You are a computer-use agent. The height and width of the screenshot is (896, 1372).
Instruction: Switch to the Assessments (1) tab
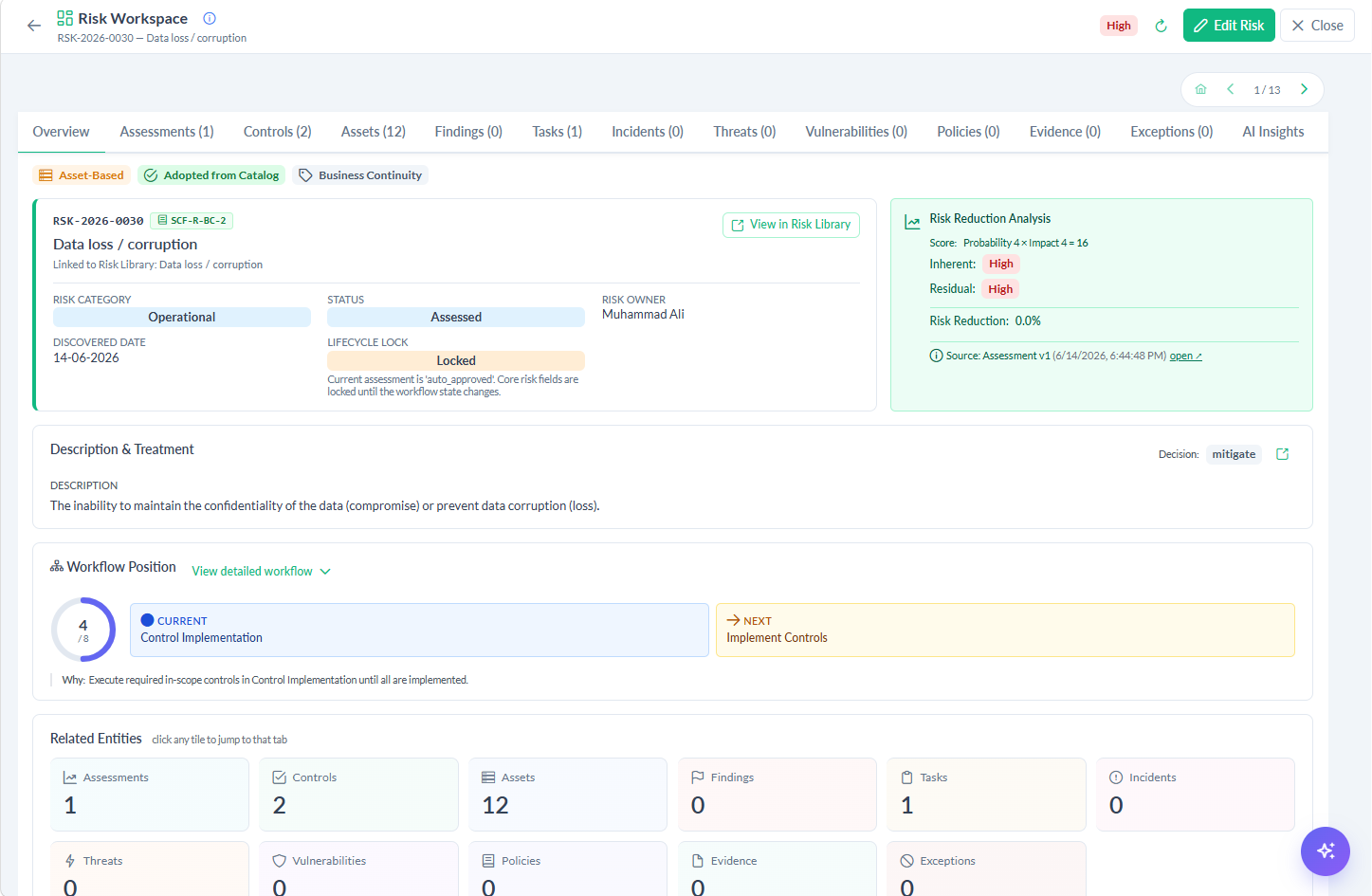coord(167,132)
